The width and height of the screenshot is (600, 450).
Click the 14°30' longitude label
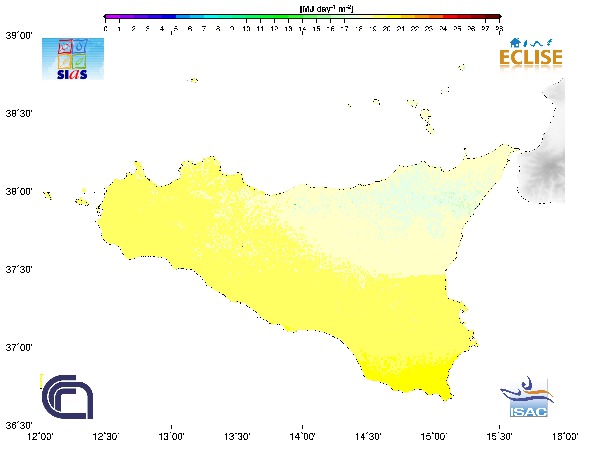368,436
